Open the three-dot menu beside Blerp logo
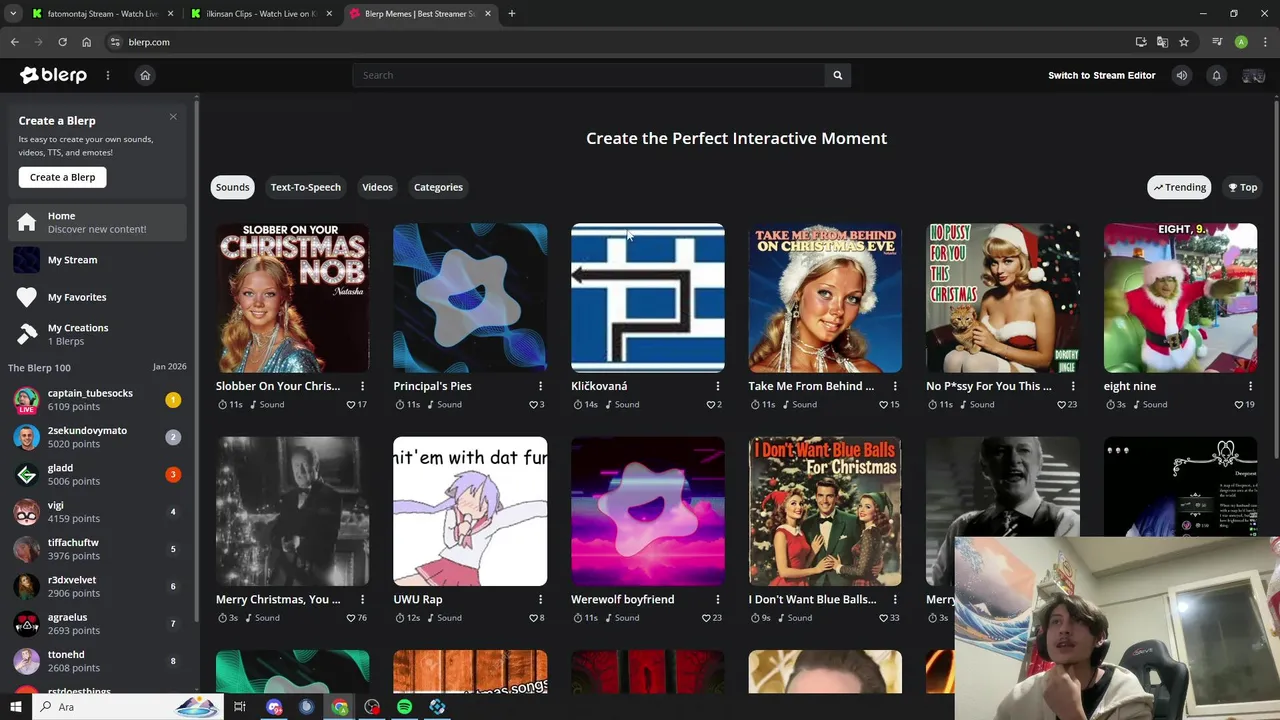The width and height of the screenshot is (1280, 720). point(108,75)
